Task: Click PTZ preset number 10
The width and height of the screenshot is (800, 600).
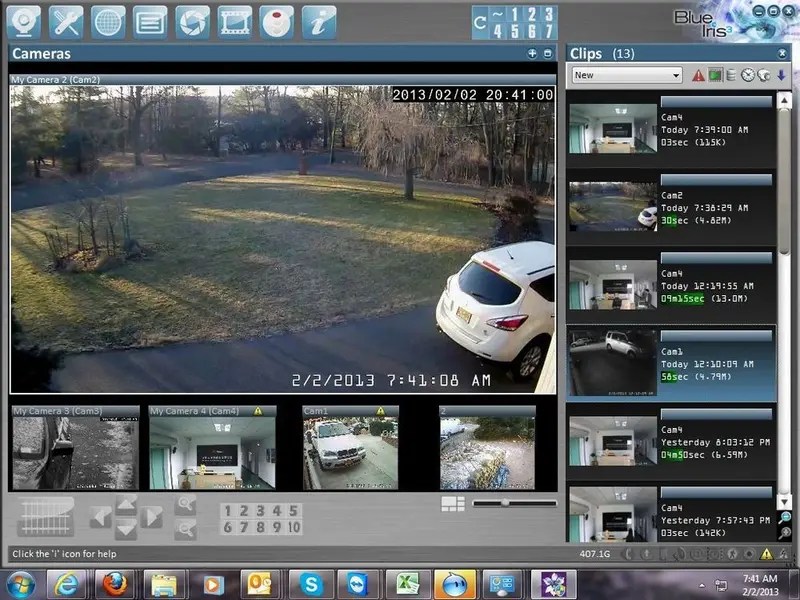Action: point(294,527)
